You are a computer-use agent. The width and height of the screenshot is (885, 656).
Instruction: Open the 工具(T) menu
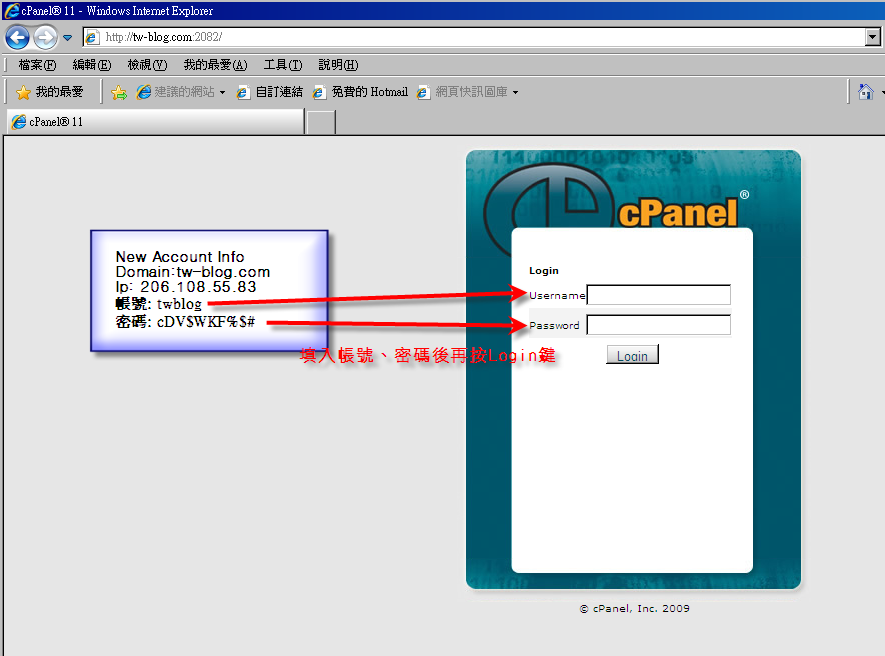click(x=283, y=65)
